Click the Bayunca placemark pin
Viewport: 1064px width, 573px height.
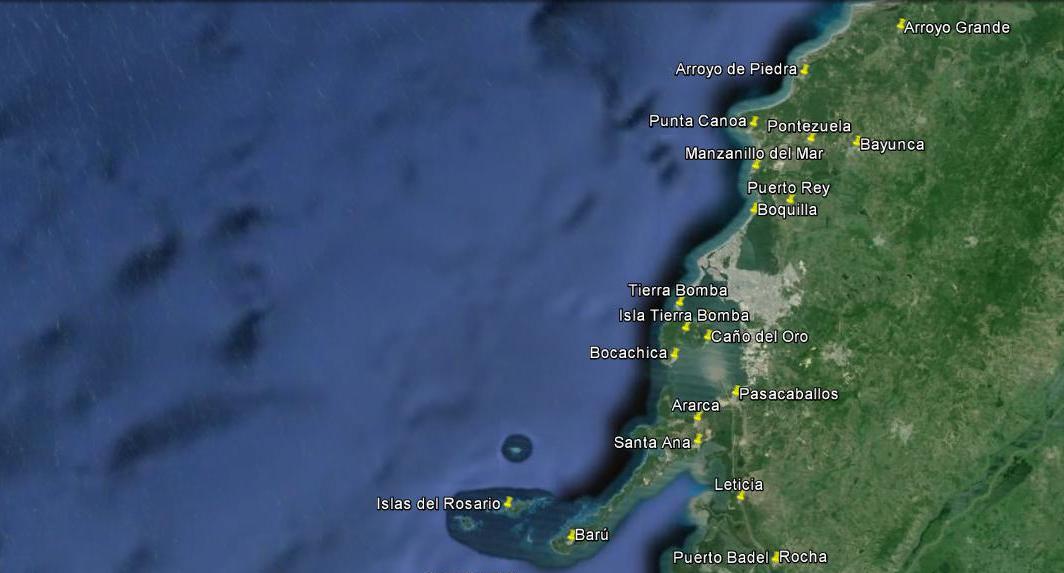coord(857,141)
